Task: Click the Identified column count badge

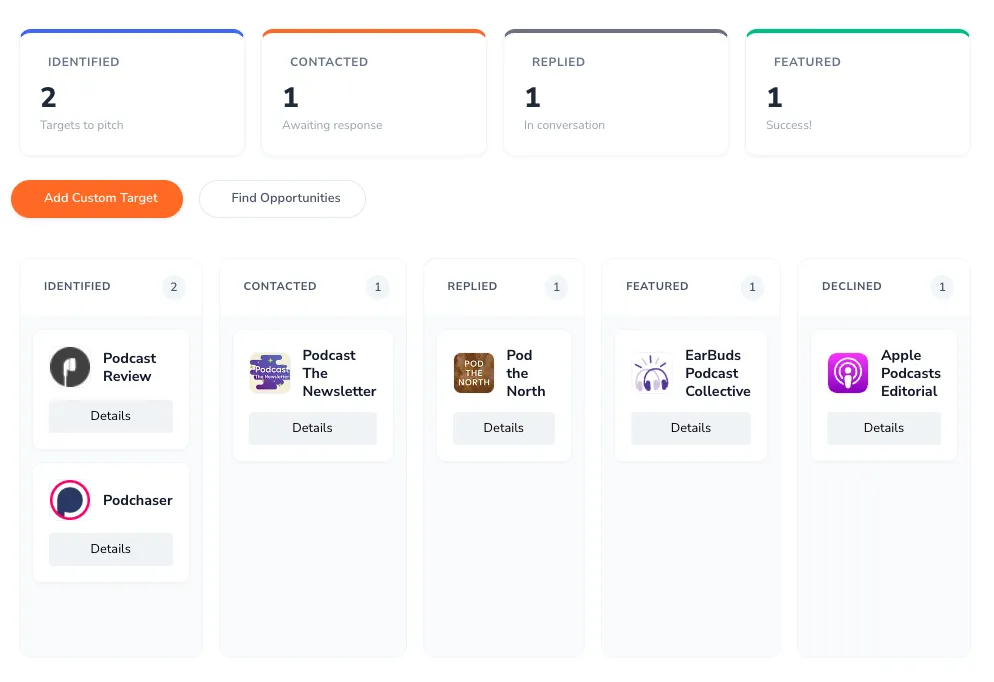Action: coord(173,288)
